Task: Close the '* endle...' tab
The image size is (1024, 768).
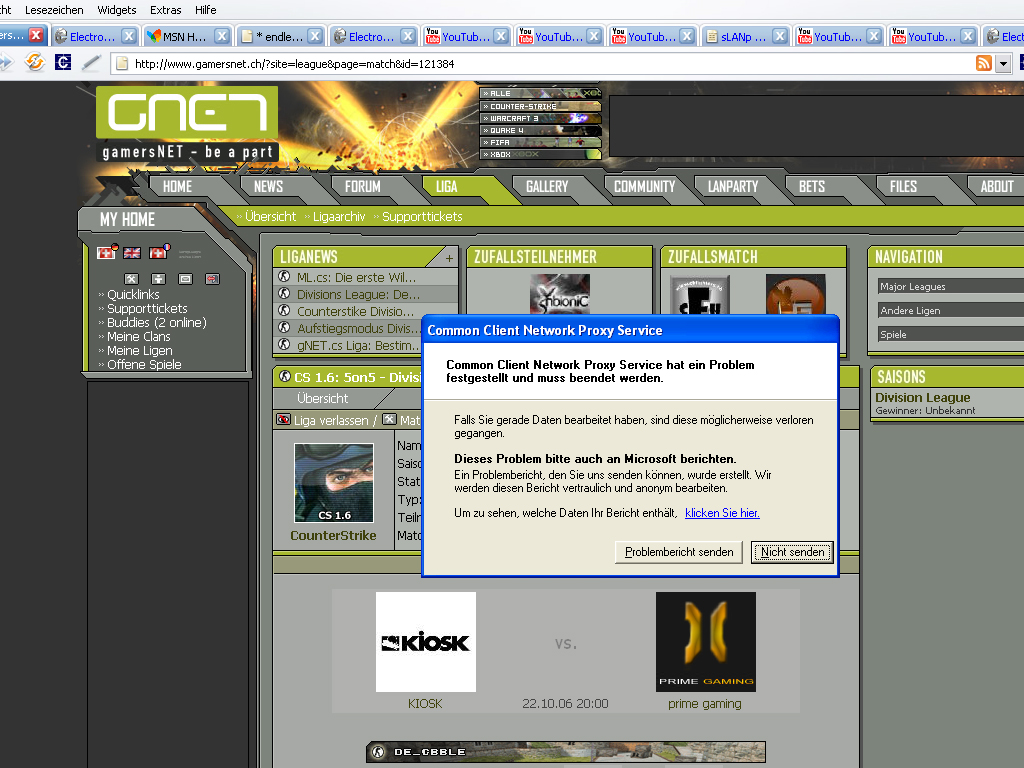Action: (315, 36)
